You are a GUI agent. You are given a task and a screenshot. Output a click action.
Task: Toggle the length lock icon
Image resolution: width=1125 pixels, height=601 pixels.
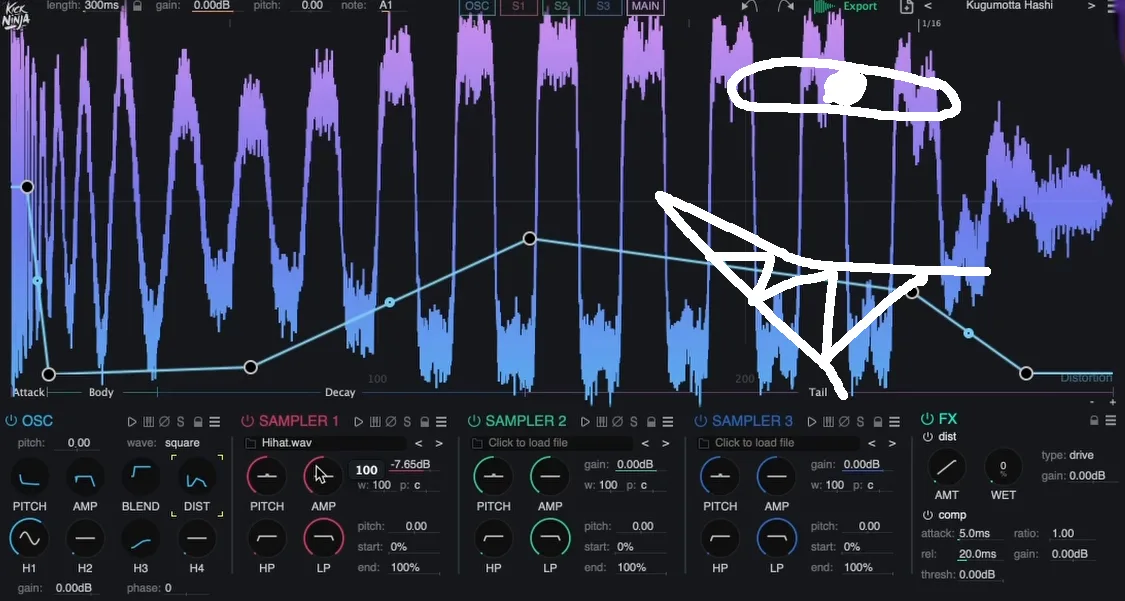(x=138, y=6)
